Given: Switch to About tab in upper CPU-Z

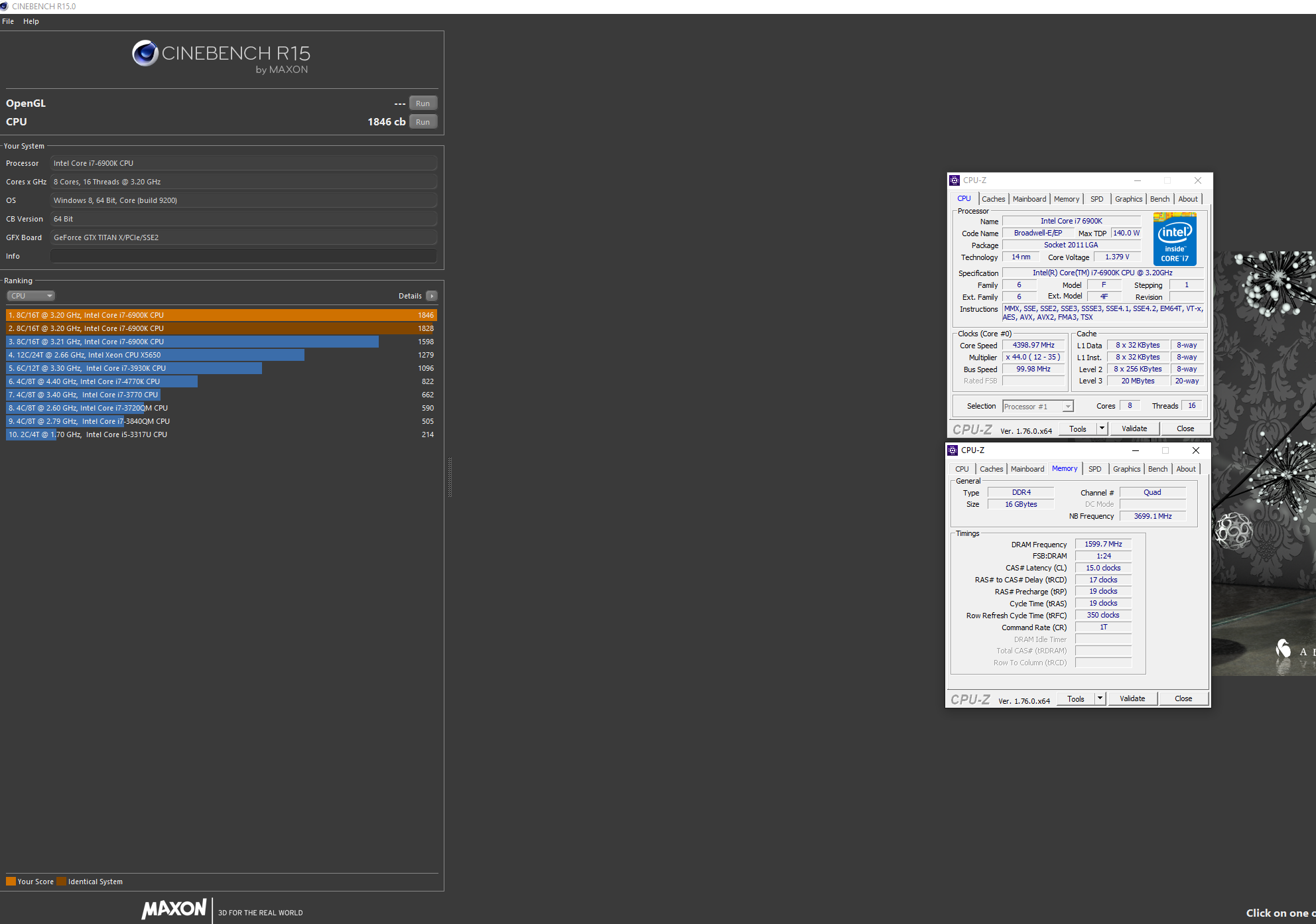Looking at the screenshot, I should pyautogui.click(x=1187, y=199).
